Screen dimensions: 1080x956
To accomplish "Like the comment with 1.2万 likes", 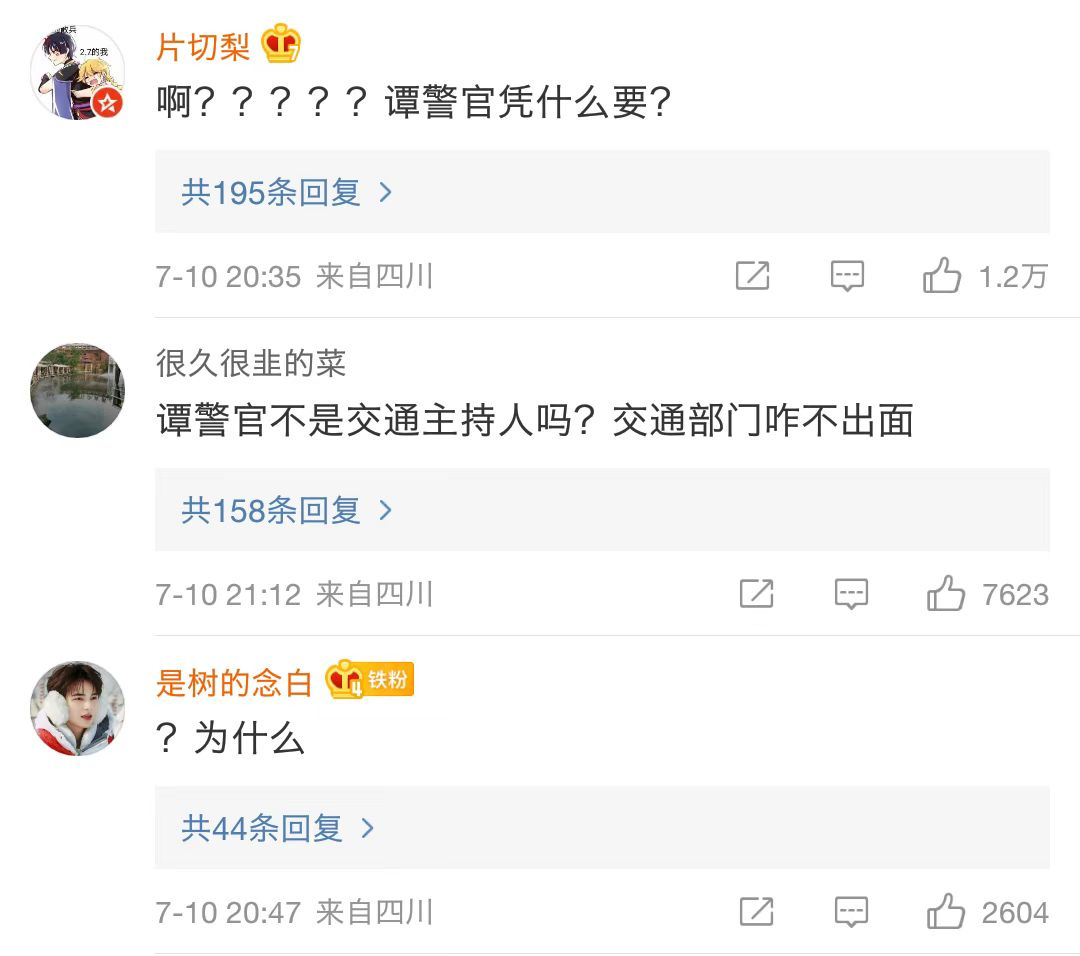I will click(942, 275).
